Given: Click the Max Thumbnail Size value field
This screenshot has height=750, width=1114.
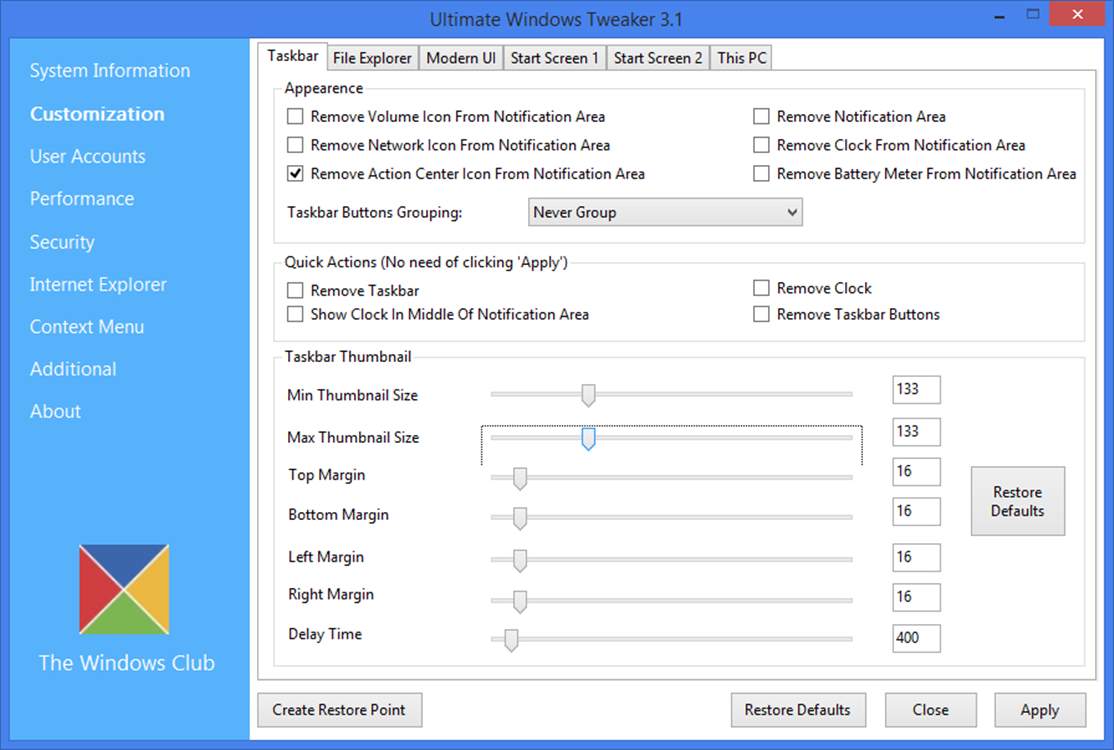Looking at the screenshot, I should click(x=916, y=432).
